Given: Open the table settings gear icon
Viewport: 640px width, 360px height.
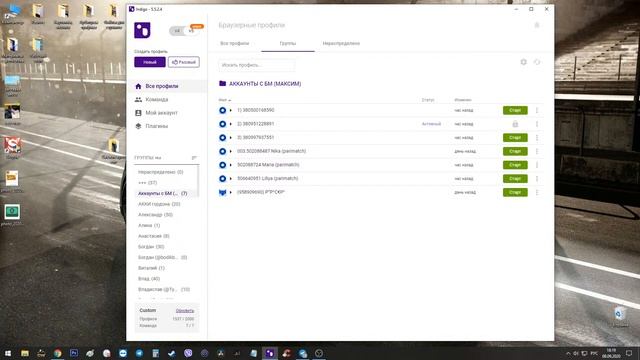Looking at the screenshot, I should [x=523, y=62].
